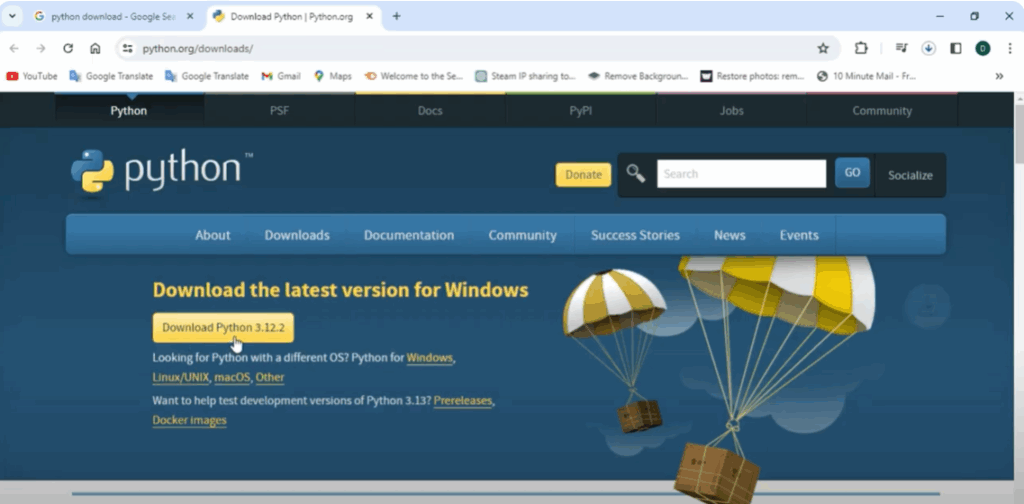Follow the Linux/UNIX link
1024x504 pixels.
pyautogui.click(x=181, y=377)
